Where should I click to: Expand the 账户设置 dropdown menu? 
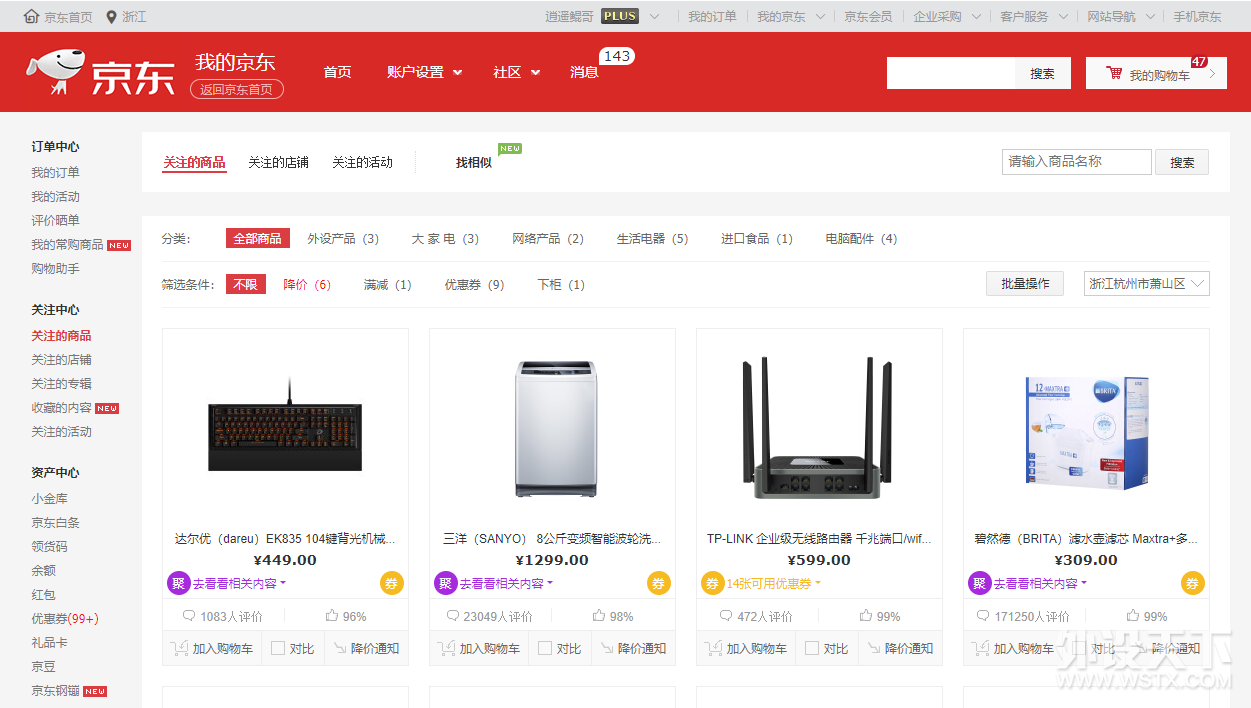coord(424,72)
